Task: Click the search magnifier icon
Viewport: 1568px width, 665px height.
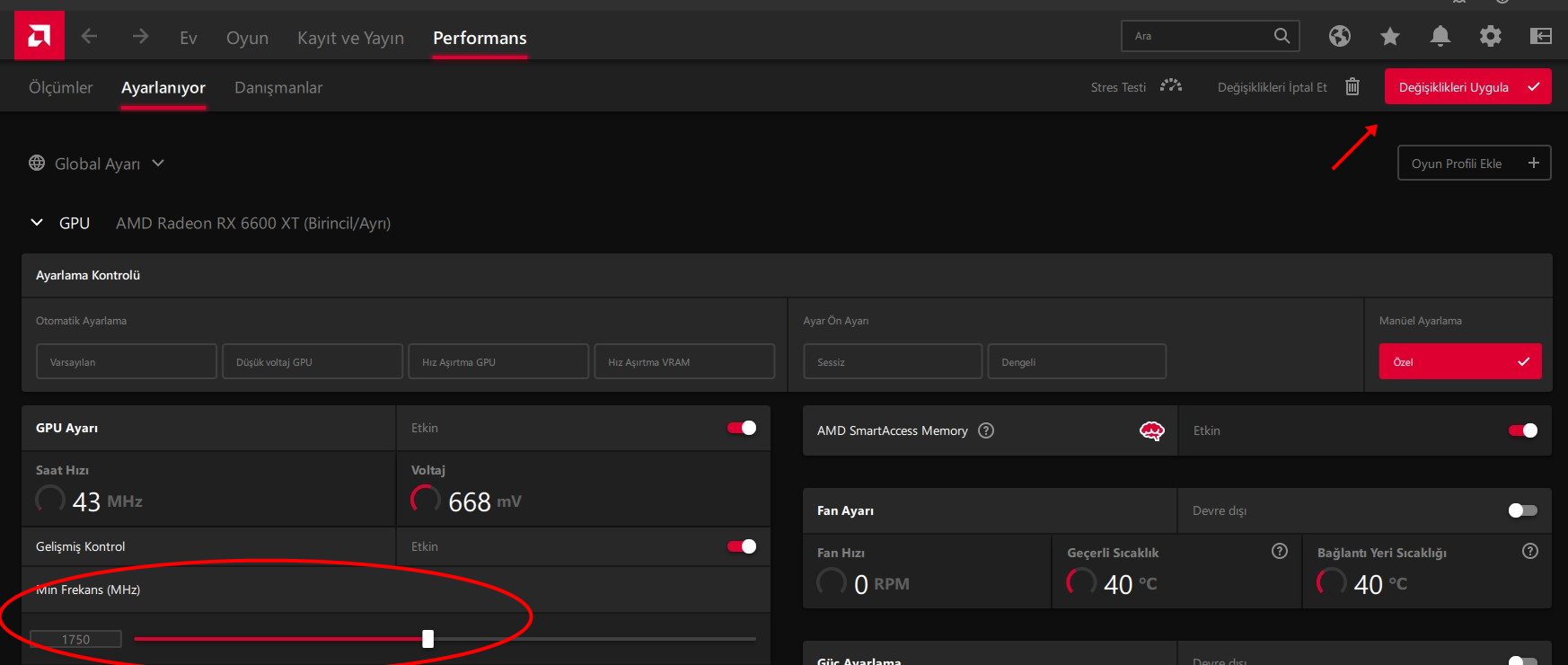Action: (1282, 36)
